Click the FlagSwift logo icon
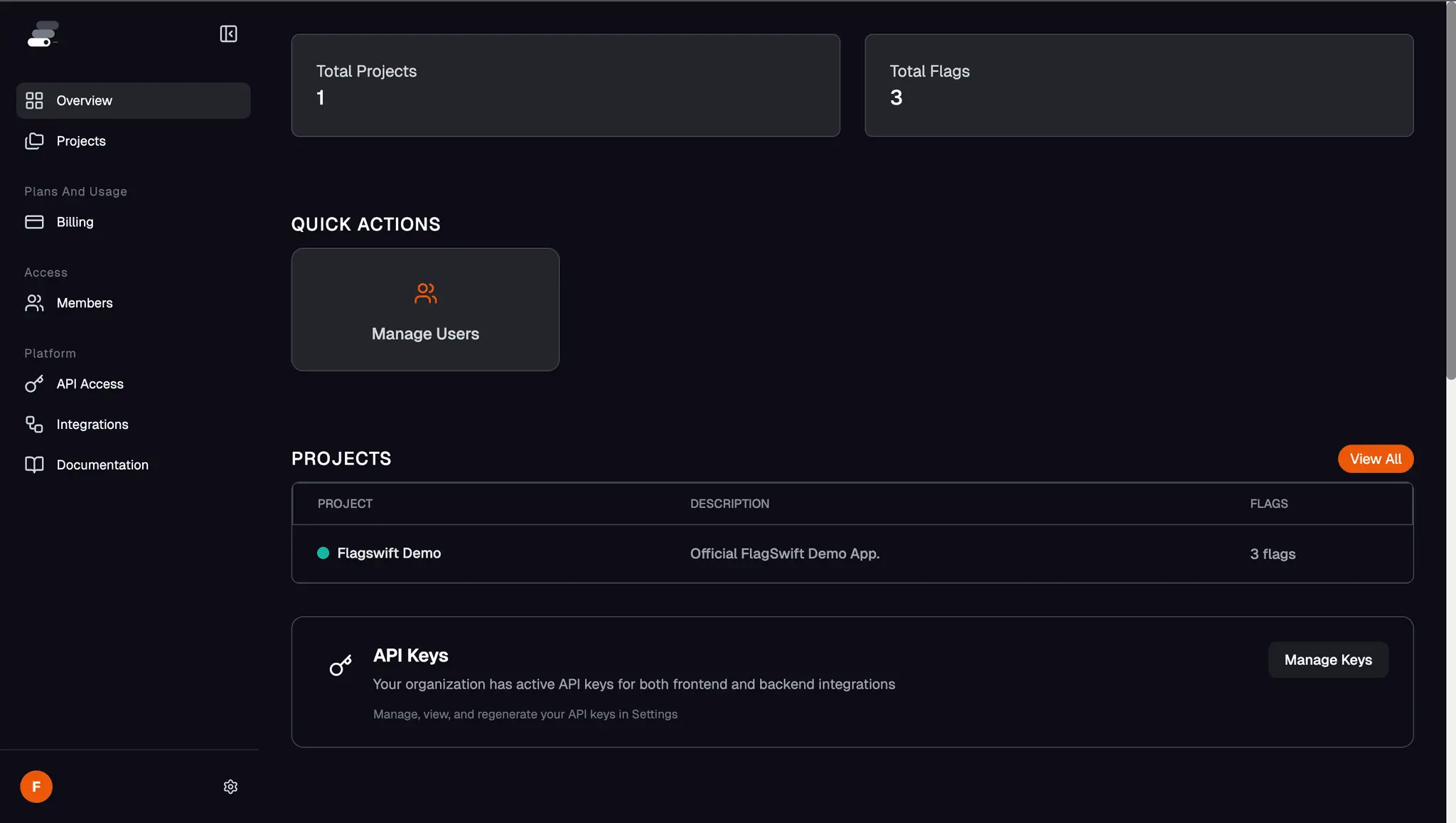 [x=43, y=33]
